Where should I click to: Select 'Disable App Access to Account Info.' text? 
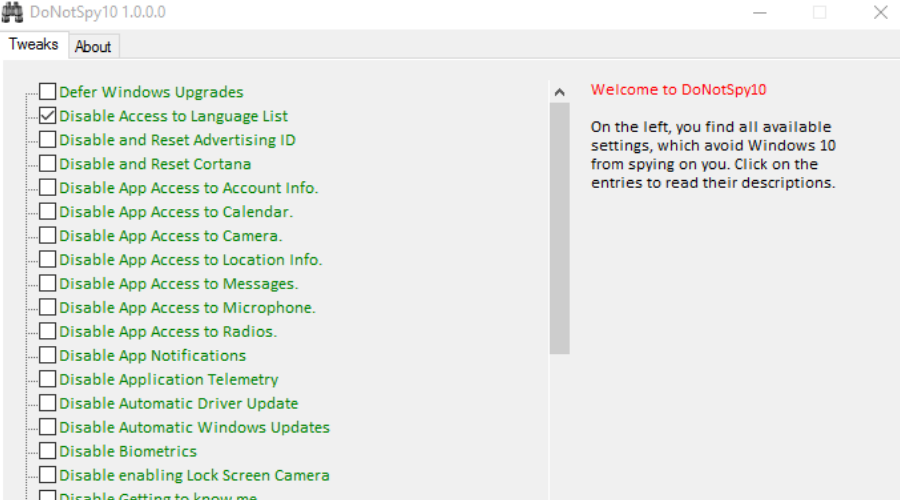click(x=189, y=188)
